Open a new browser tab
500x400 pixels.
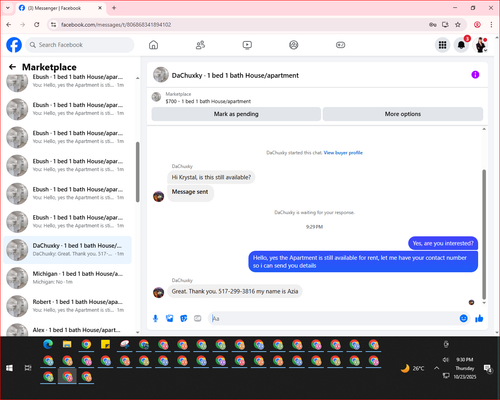tap(114, 8)
